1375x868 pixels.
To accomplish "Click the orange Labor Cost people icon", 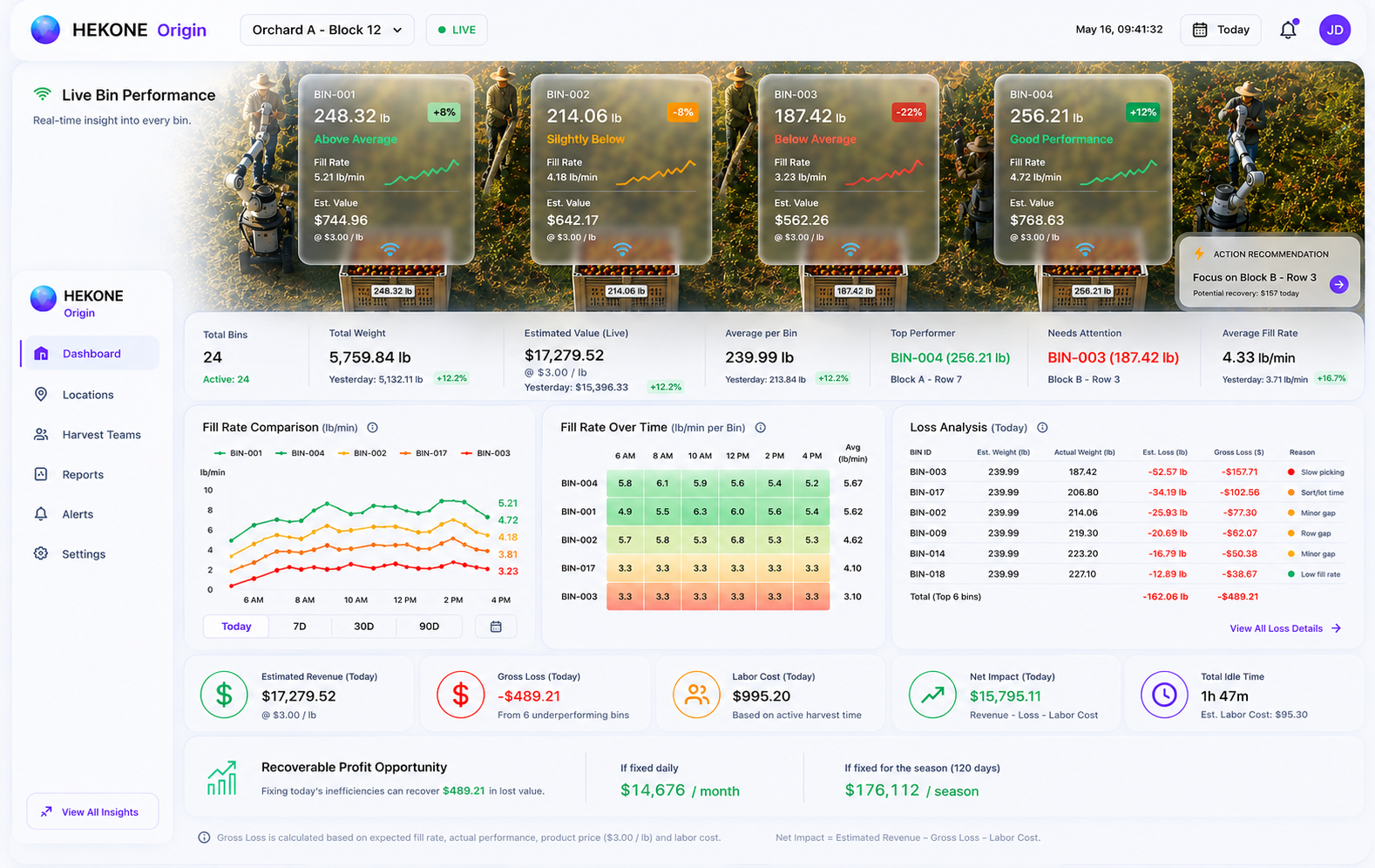I will 696,695.
